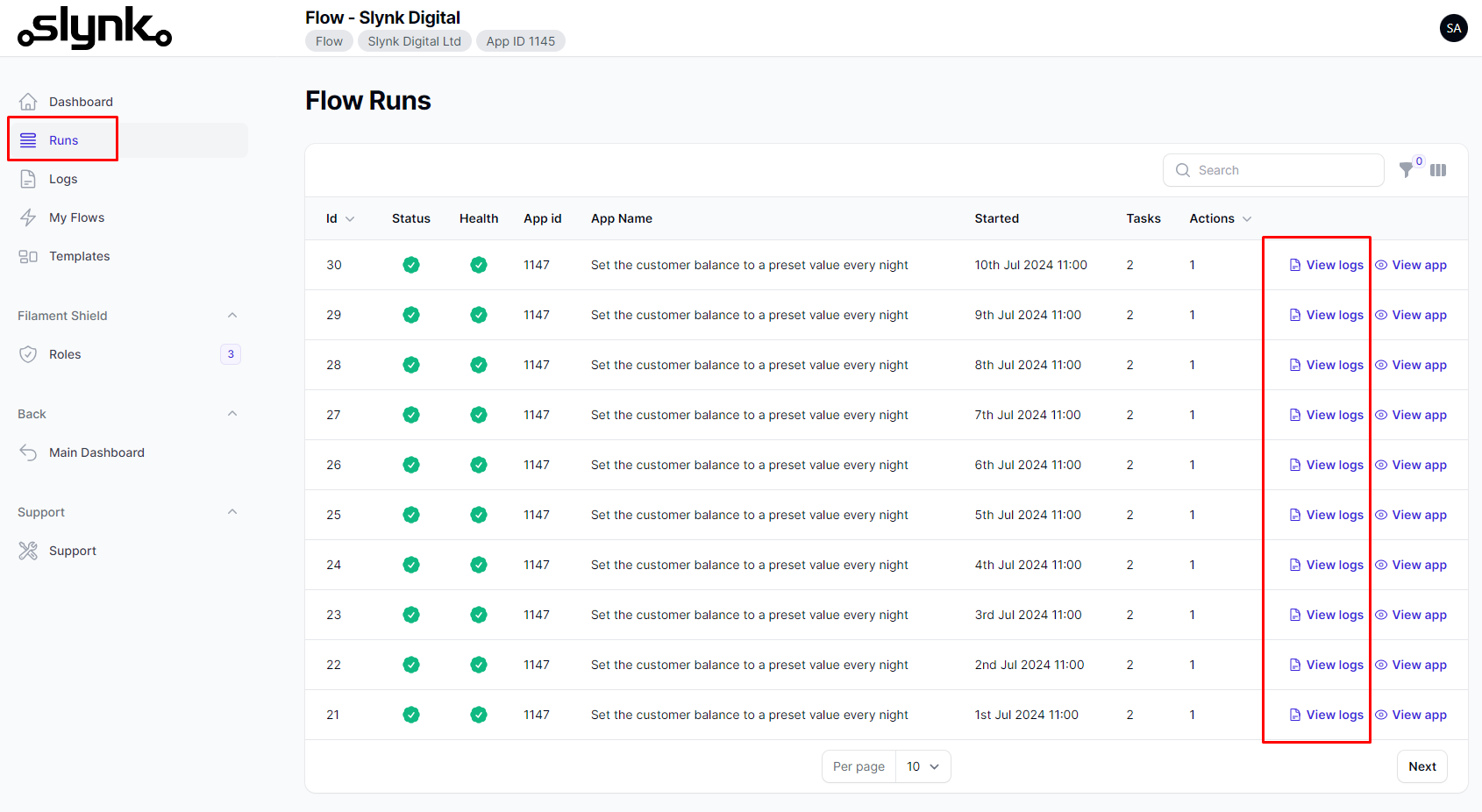This screenshot has width=1482, height=812.
Task: Click the My Flows lightning icon
Action: click(x=28, y=217)
